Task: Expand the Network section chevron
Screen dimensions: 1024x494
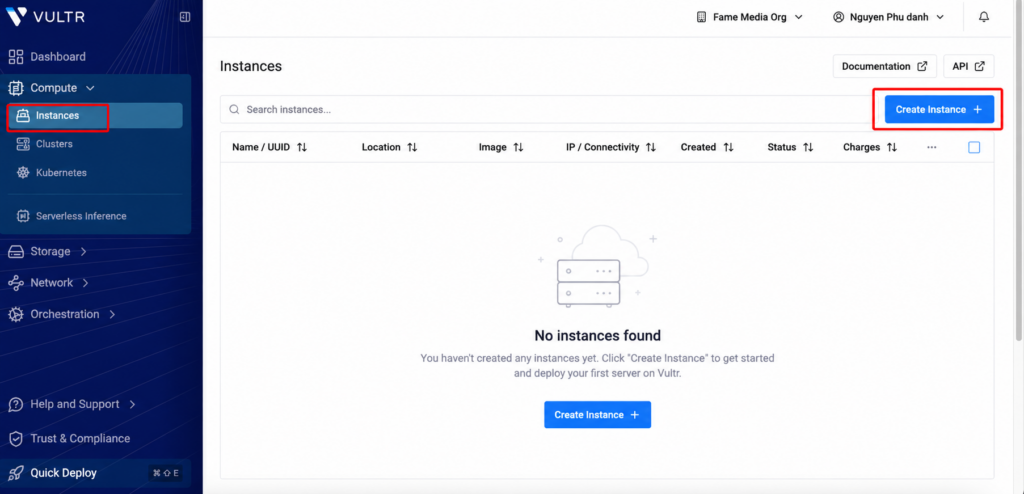Action: click(86, 283)
